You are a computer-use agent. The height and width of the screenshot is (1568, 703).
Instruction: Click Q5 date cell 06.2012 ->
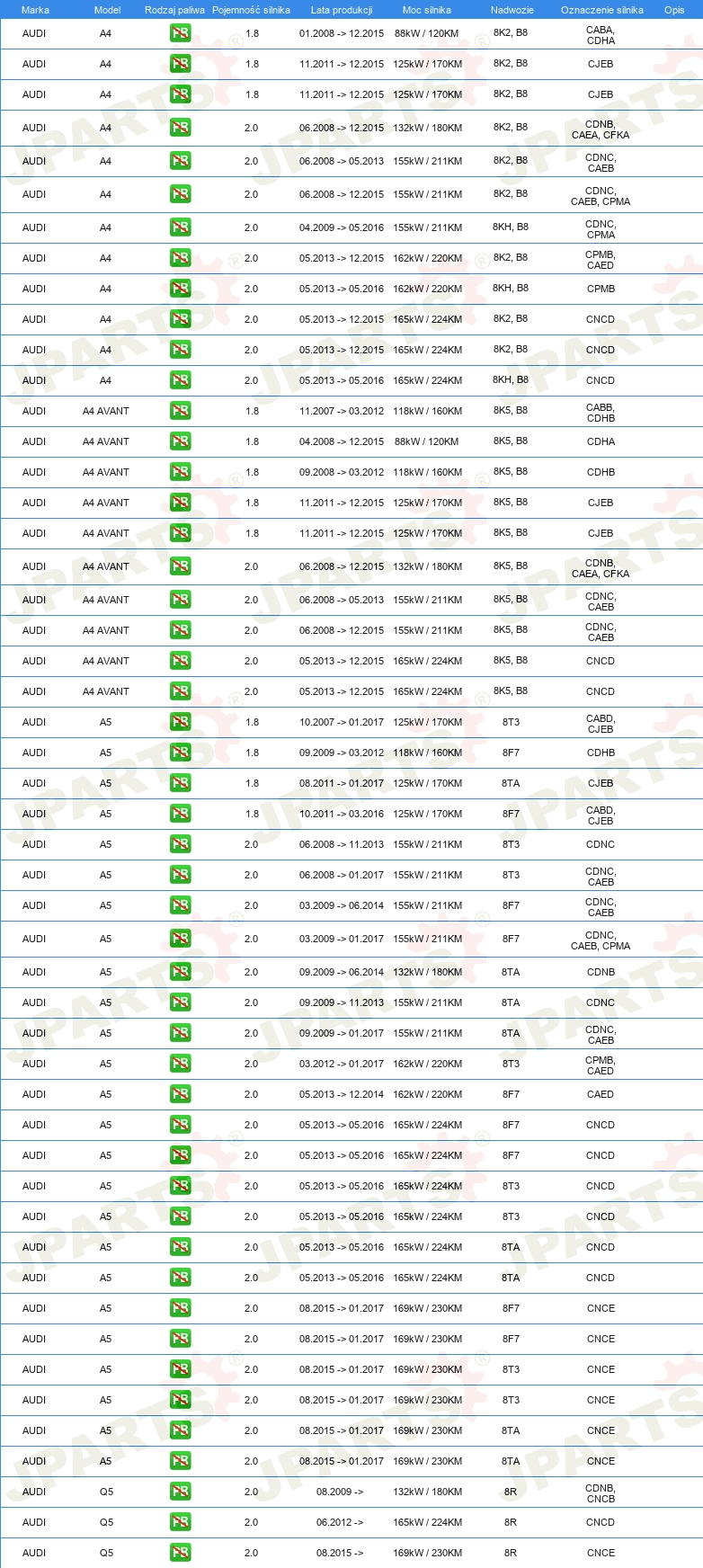click(x=340, y=1522)
